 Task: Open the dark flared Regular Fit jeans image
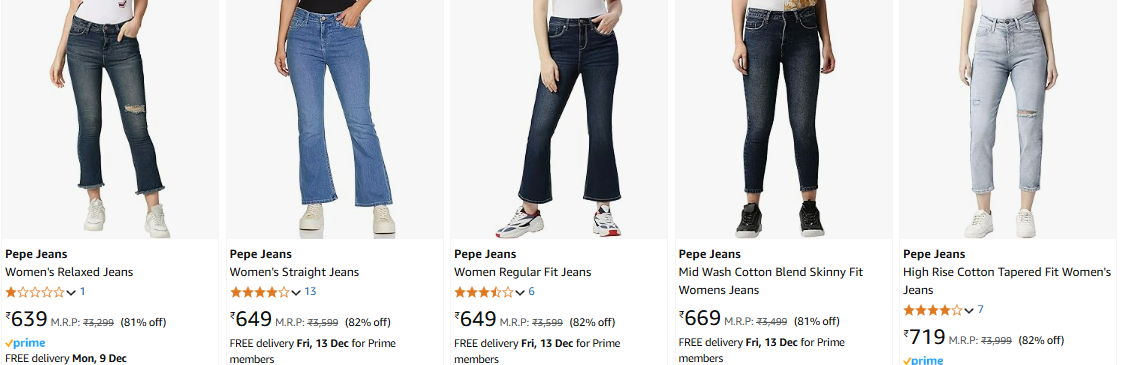[559, 119]
